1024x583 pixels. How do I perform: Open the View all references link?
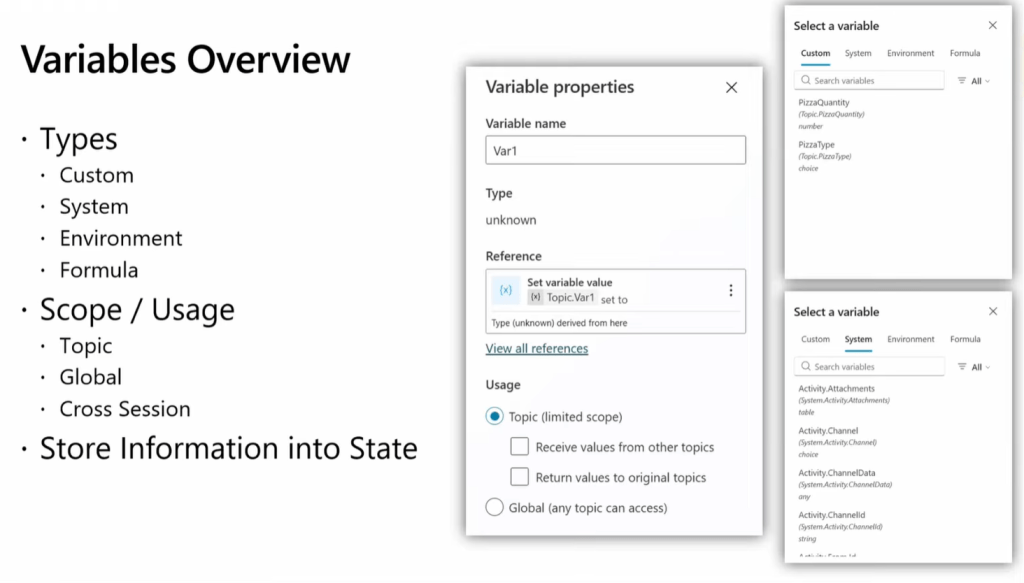(x=537, y=349)
